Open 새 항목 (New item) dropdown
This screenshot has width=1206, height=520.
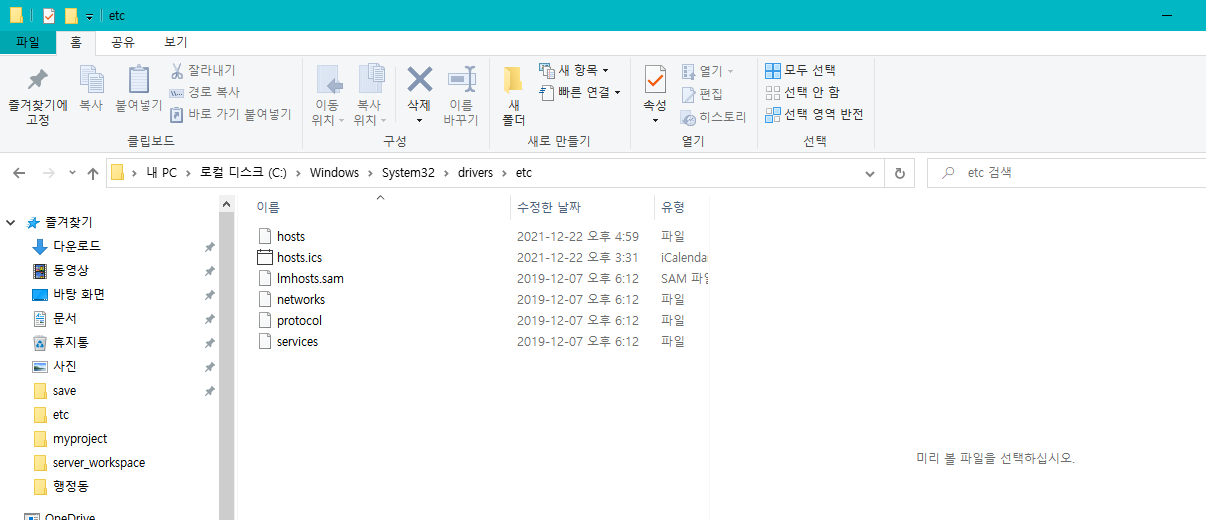(573, 70)
